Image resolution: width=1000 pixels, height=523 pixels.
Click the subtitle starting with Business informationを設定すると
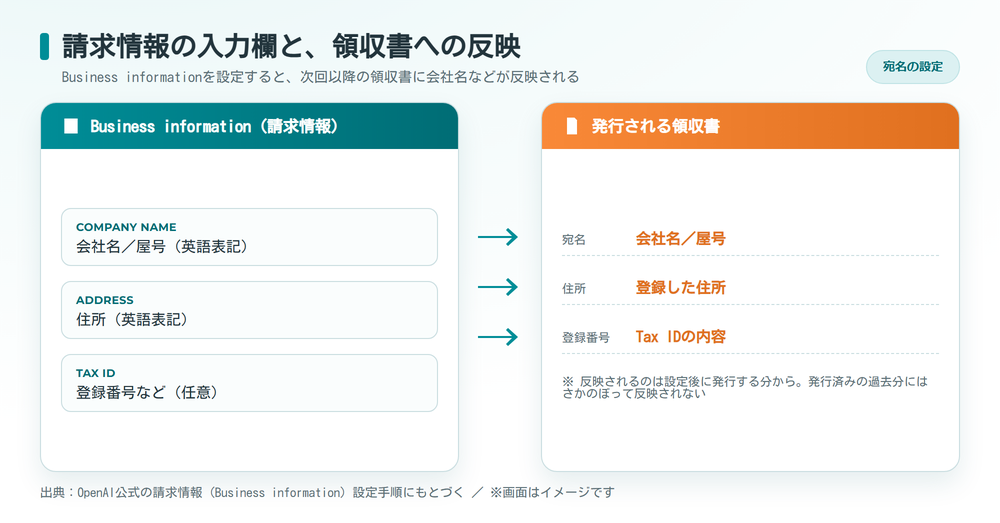tap(320, 77)
